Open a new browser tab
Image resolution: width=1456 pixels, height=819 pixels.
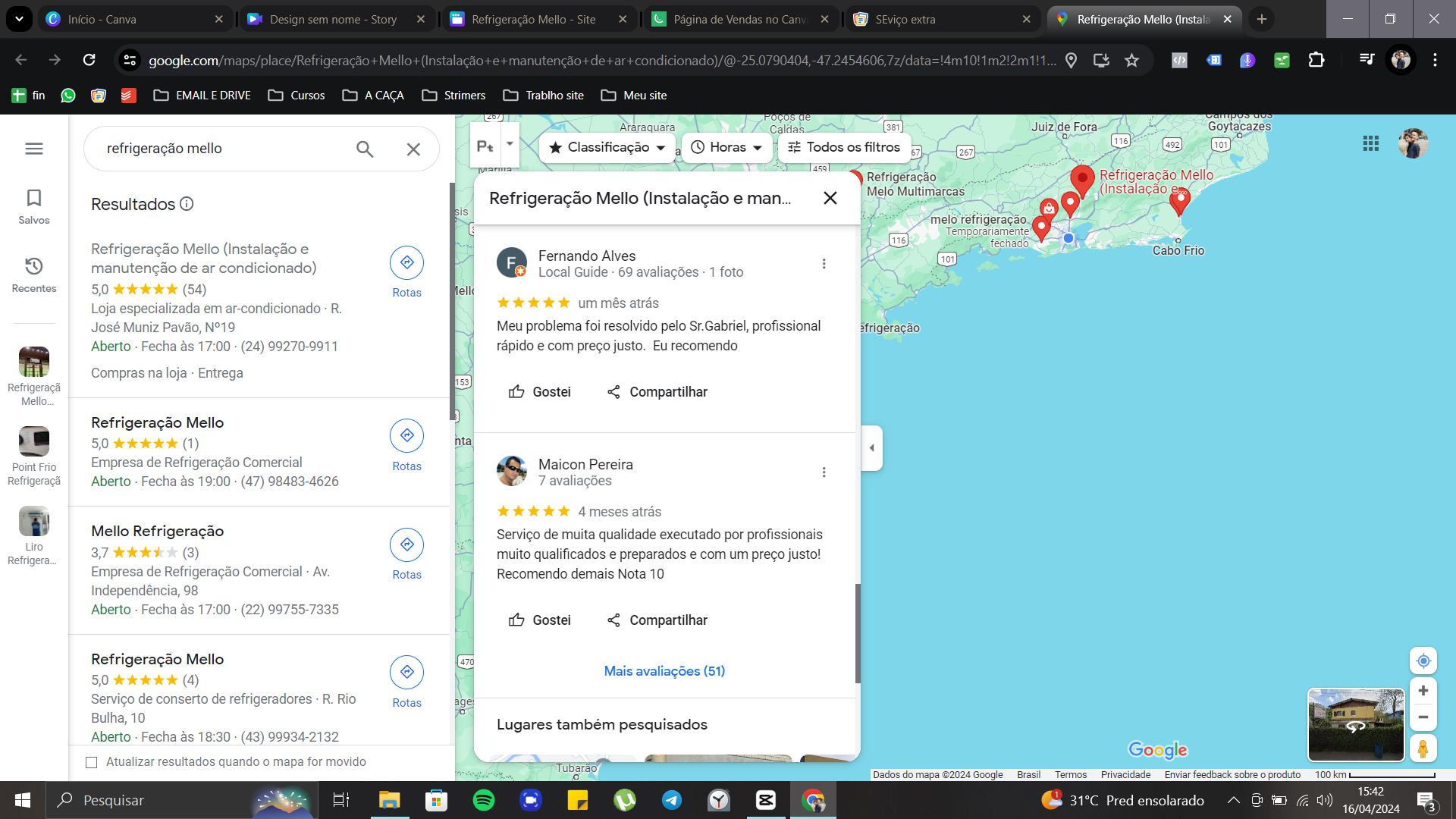[1262, 19]
